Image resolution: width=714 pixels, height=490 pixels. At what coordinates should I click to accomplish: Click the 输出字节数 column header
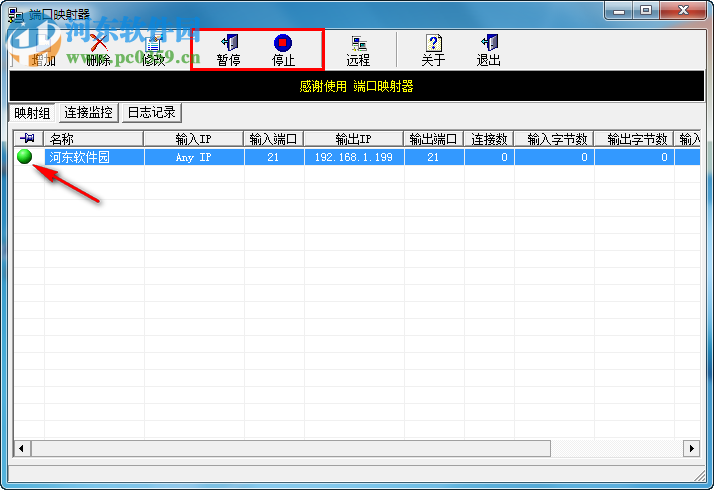click(x=634, y=138)
